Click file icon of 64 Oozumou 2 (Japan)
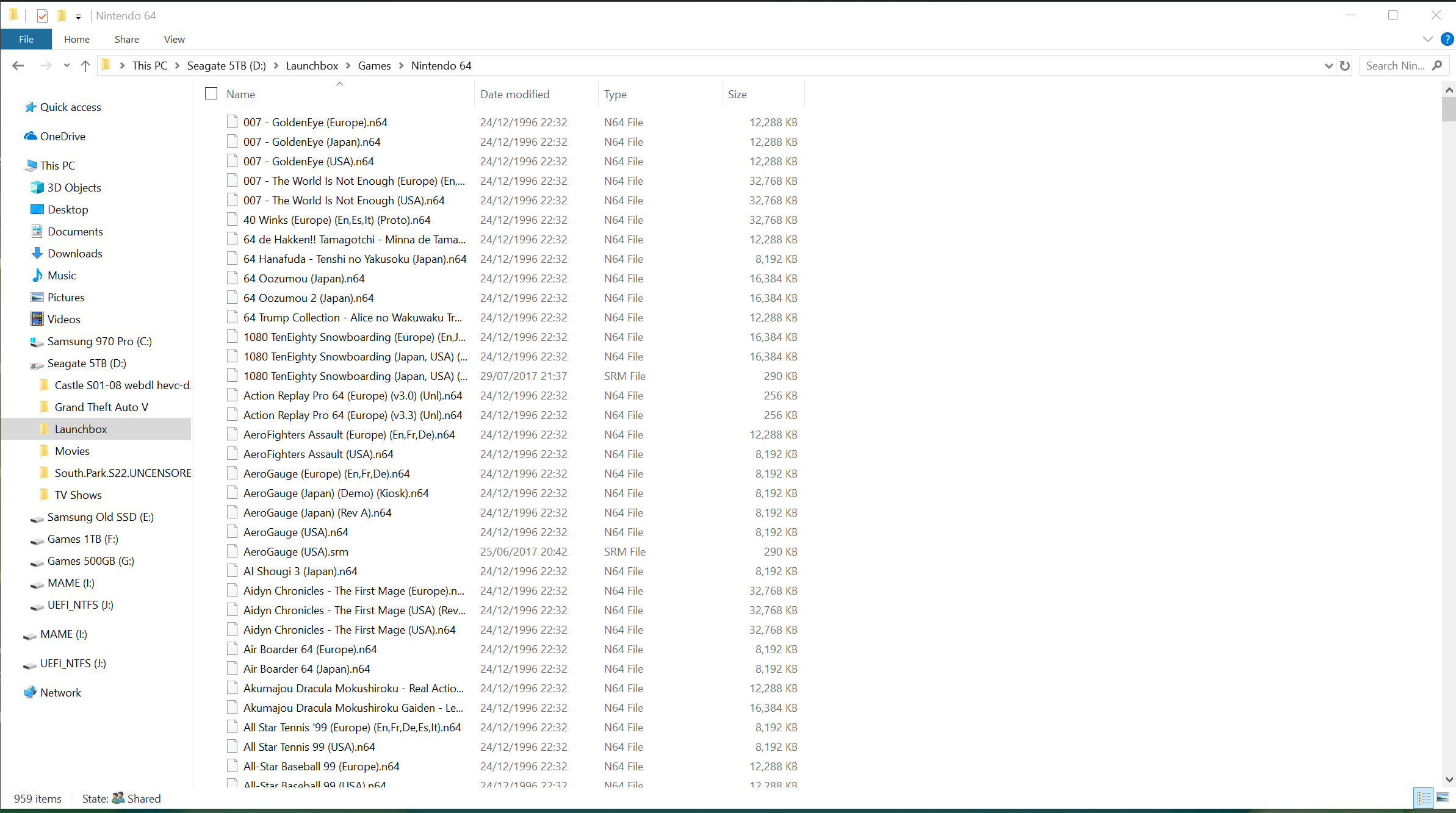Image resolution: width=1456 pixels, height=813 pixels. click(232, 297)
